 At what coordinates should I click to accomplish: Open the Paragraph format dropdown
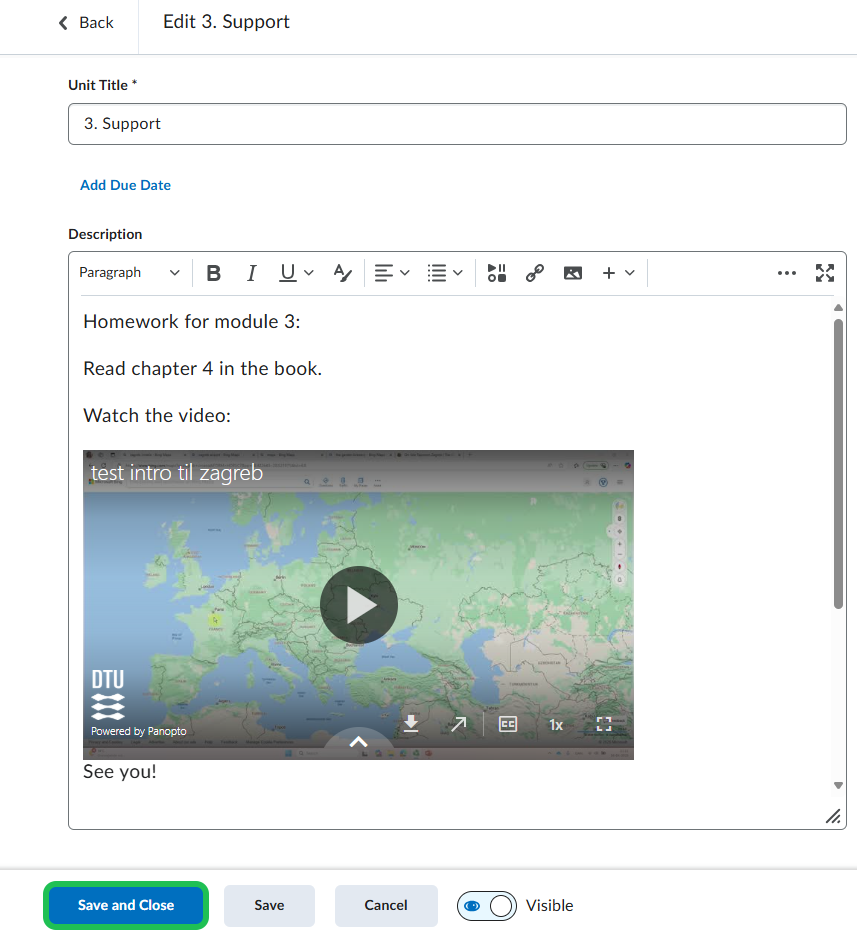click(x=130, y=273)
